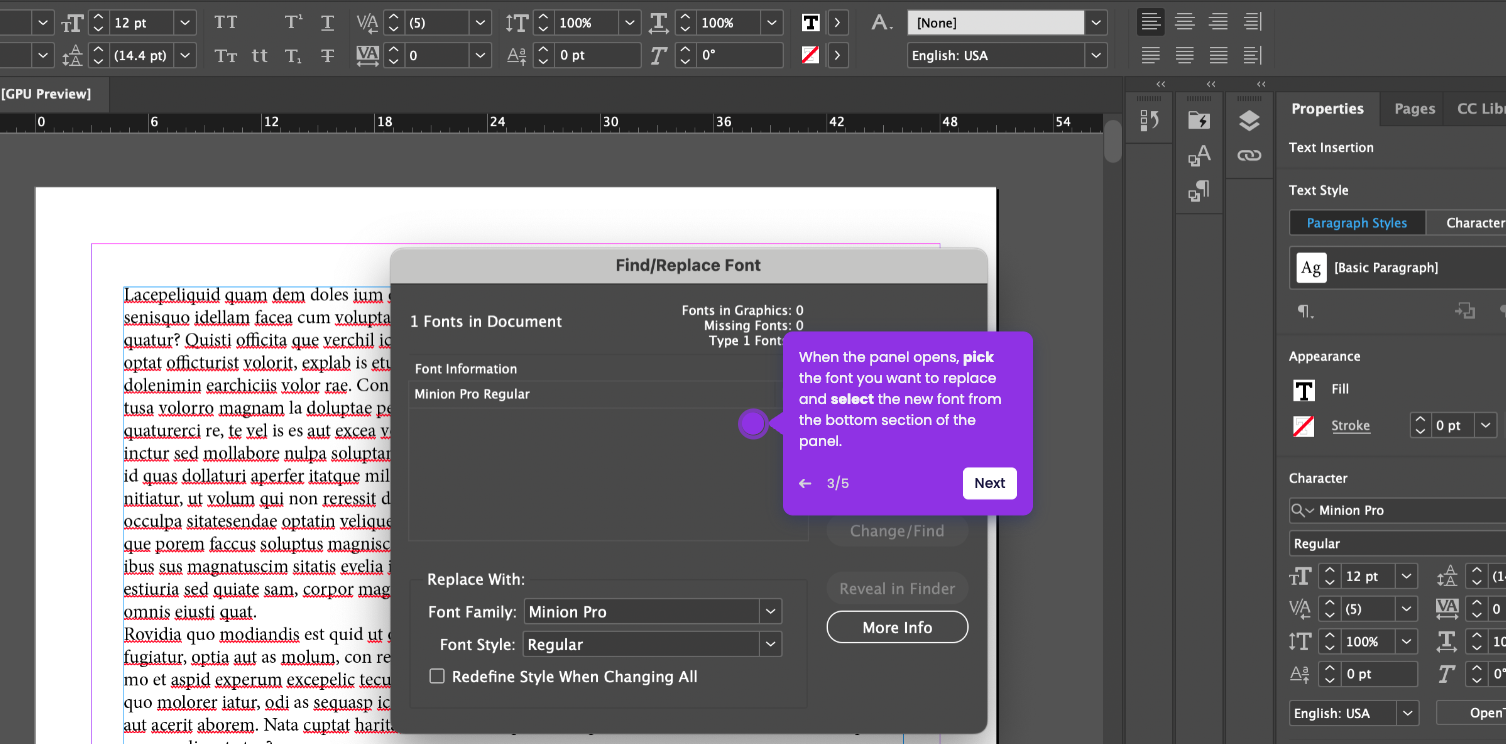This screenshot has width=1506, height=744.
Task: Switch to the Pages tab
Action: tap(1414, 109)
